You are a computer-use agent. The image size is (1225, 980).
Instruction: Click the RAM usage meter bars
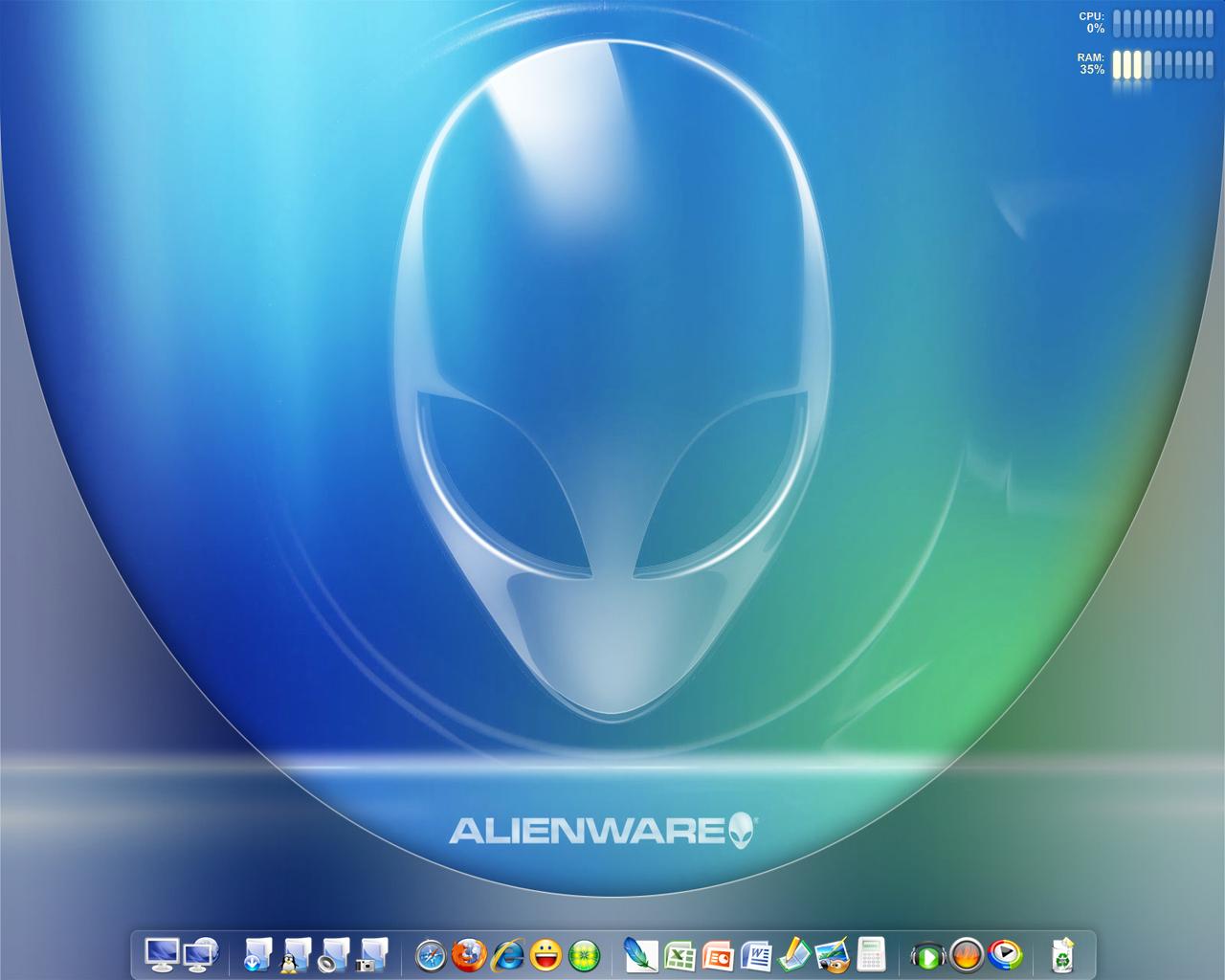coord(1163,64)
